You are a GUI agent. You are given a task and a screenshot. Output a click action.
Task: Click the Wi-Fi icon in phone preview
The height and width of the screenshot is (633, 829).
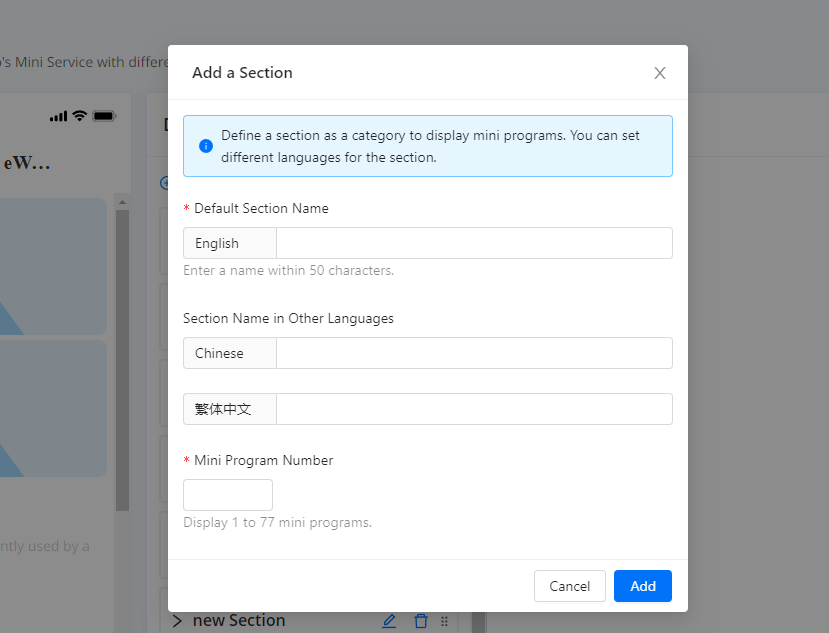(80, 116)
